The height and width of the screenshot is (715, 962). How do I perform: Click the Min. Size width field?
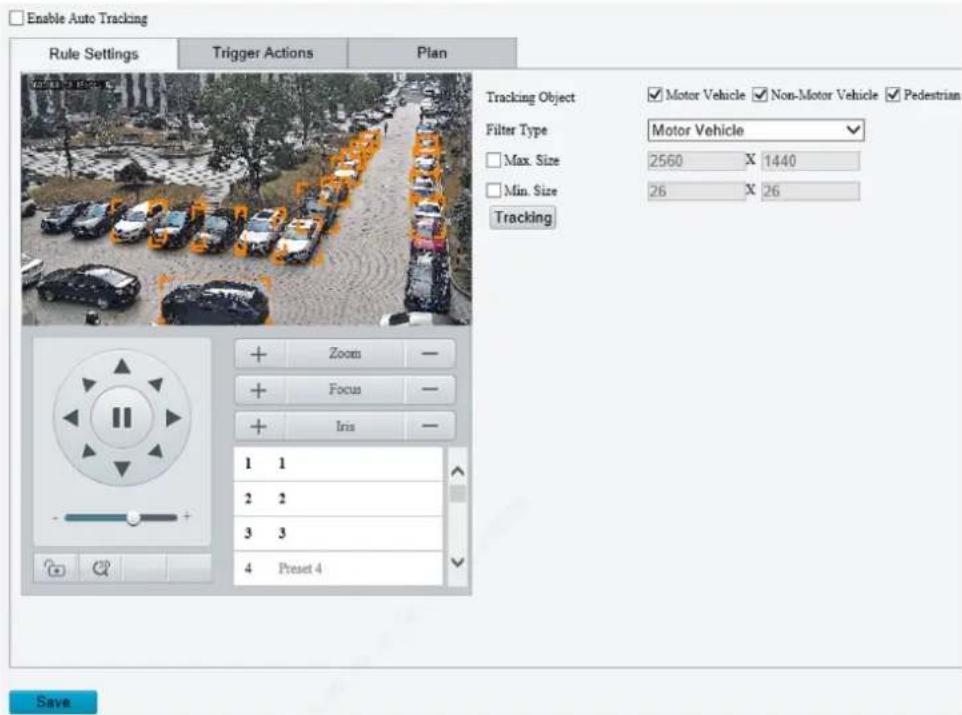pos(696,191)
